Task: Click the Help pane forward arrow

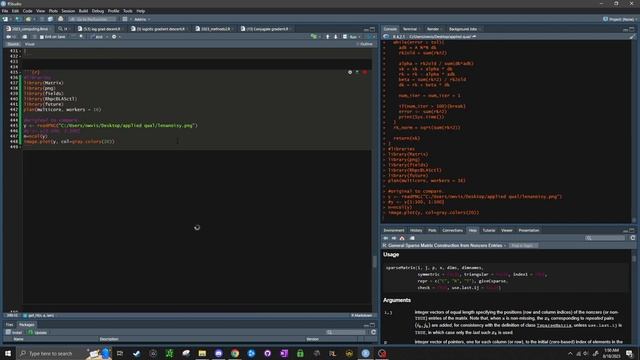Action: click(x=394, y=238)
